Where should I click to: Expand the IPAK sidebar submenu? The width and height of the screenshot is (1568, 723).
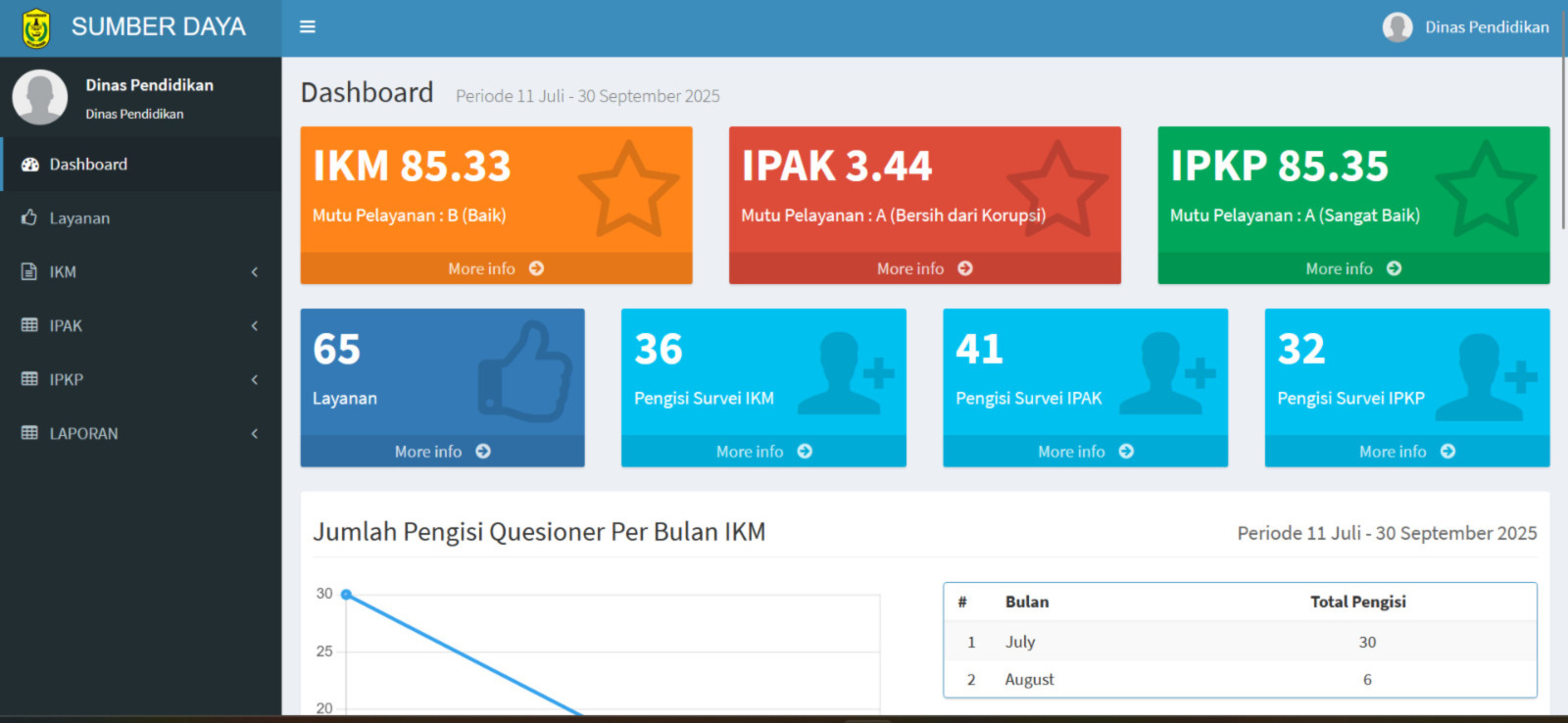pyautogui.click(x=140, y=325)
